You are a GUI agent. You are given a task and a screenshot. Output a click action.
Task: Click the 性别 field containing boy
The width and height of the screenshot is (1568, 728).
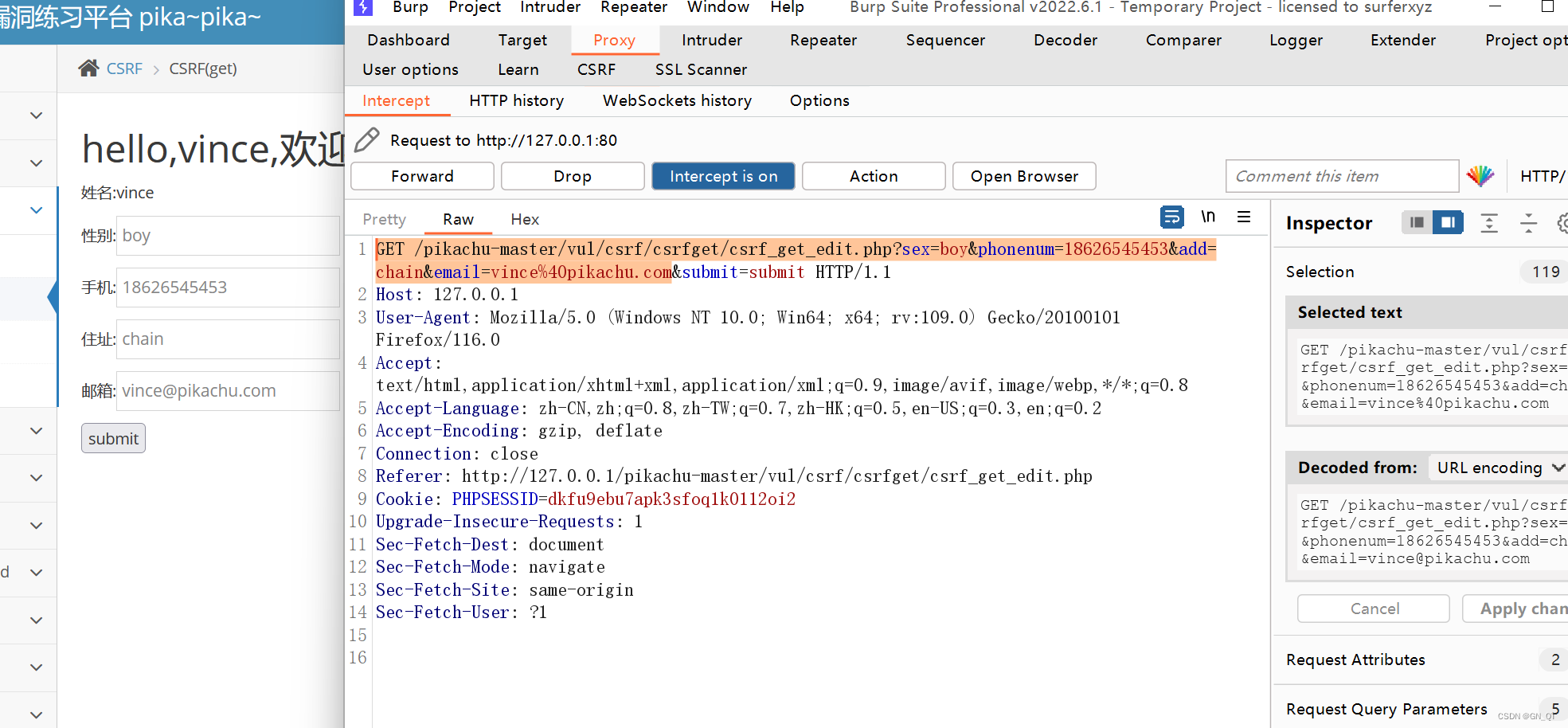pos(228,236)
